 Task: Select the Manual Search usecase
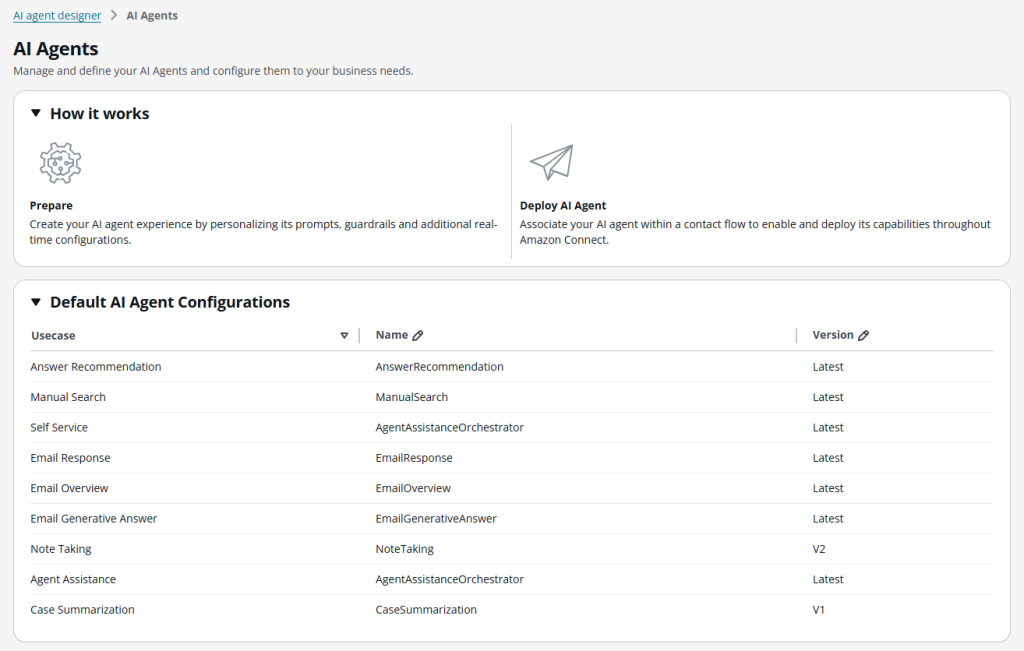point(68,397)
